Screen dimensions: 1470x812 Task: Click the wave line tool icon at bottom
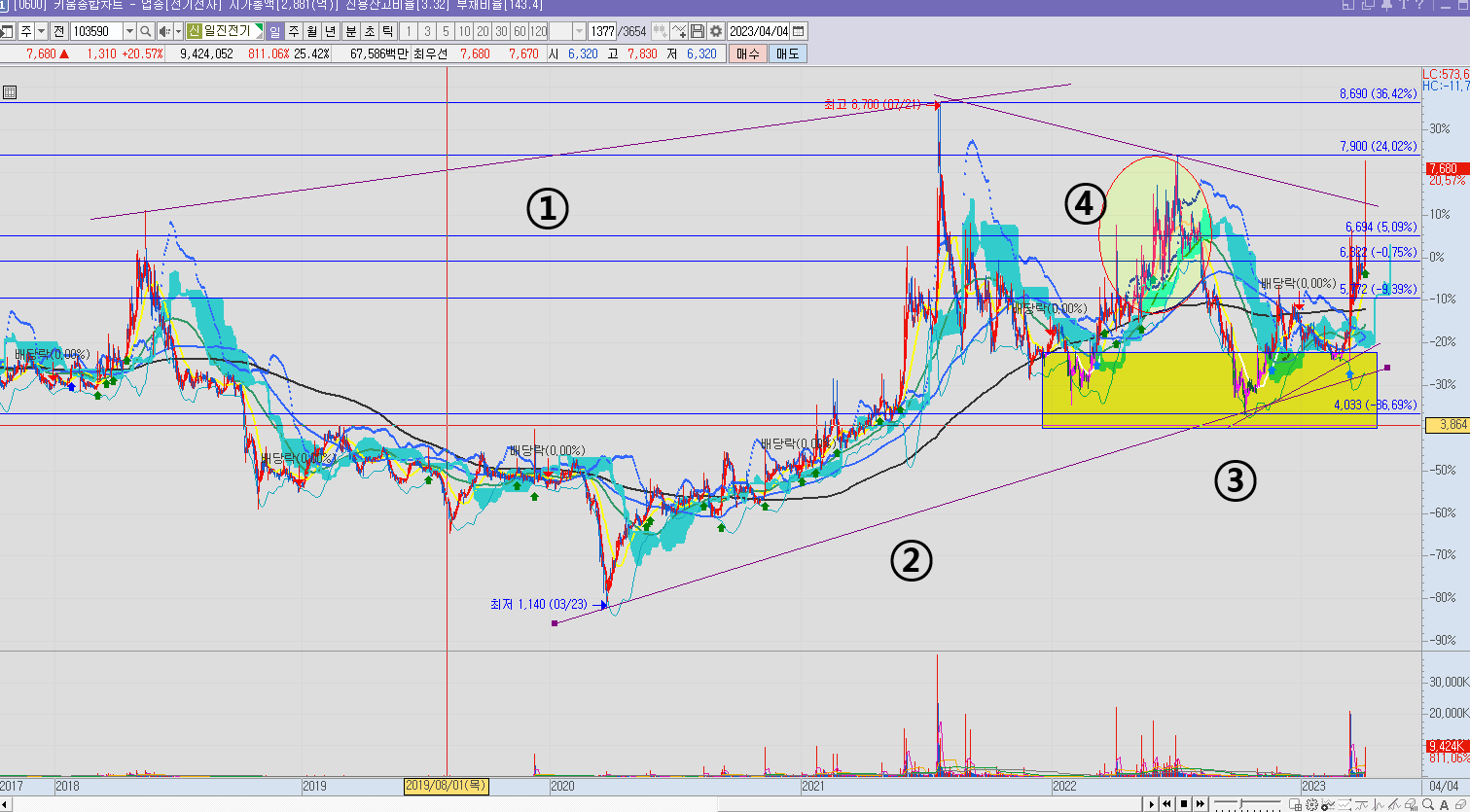point(1361,804)
